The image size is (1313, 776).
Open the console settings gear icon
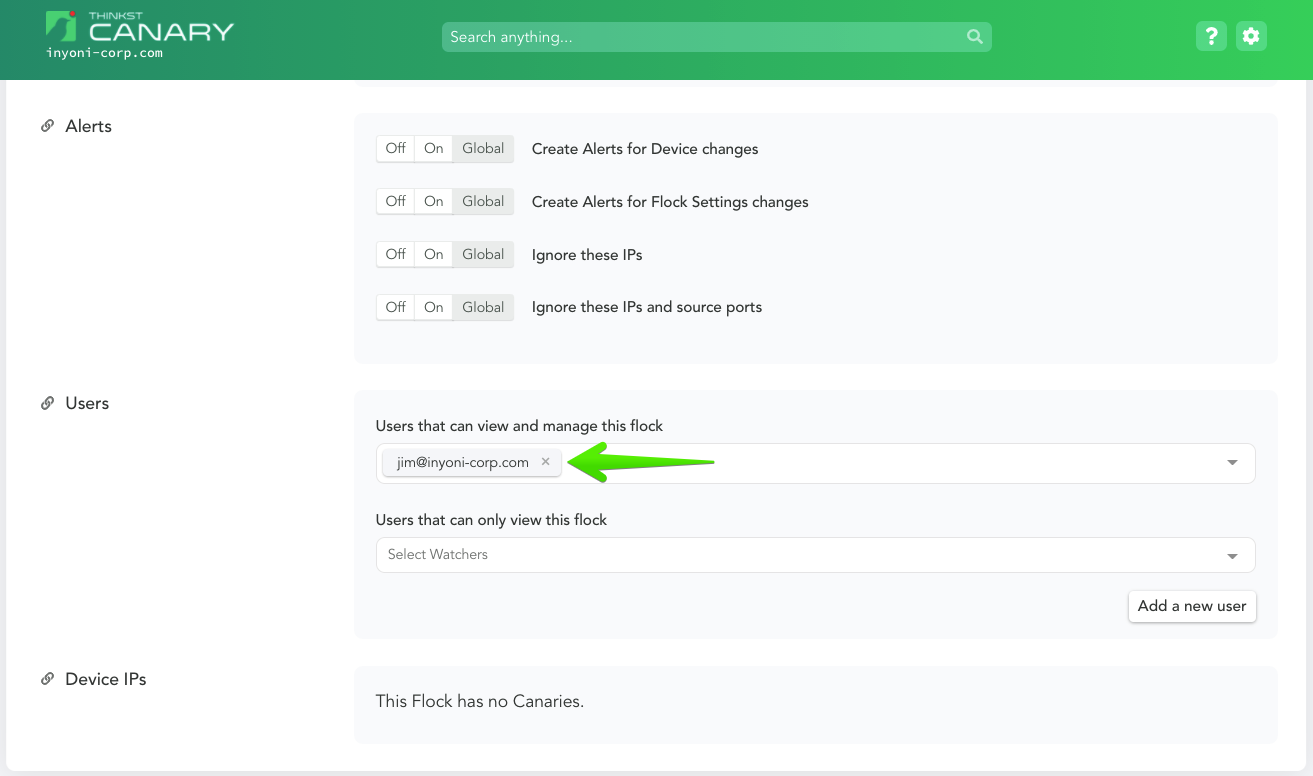[1251, 35]
